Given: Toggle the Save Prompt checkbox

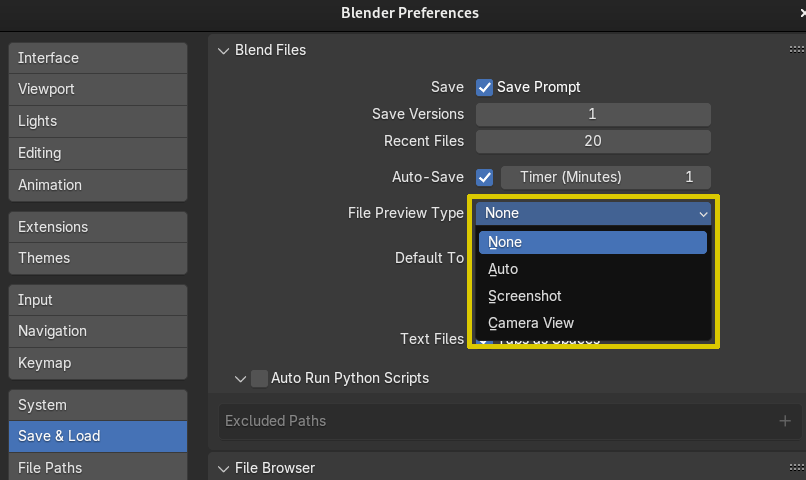Looking at the screenshot, I should pos(484,87).
